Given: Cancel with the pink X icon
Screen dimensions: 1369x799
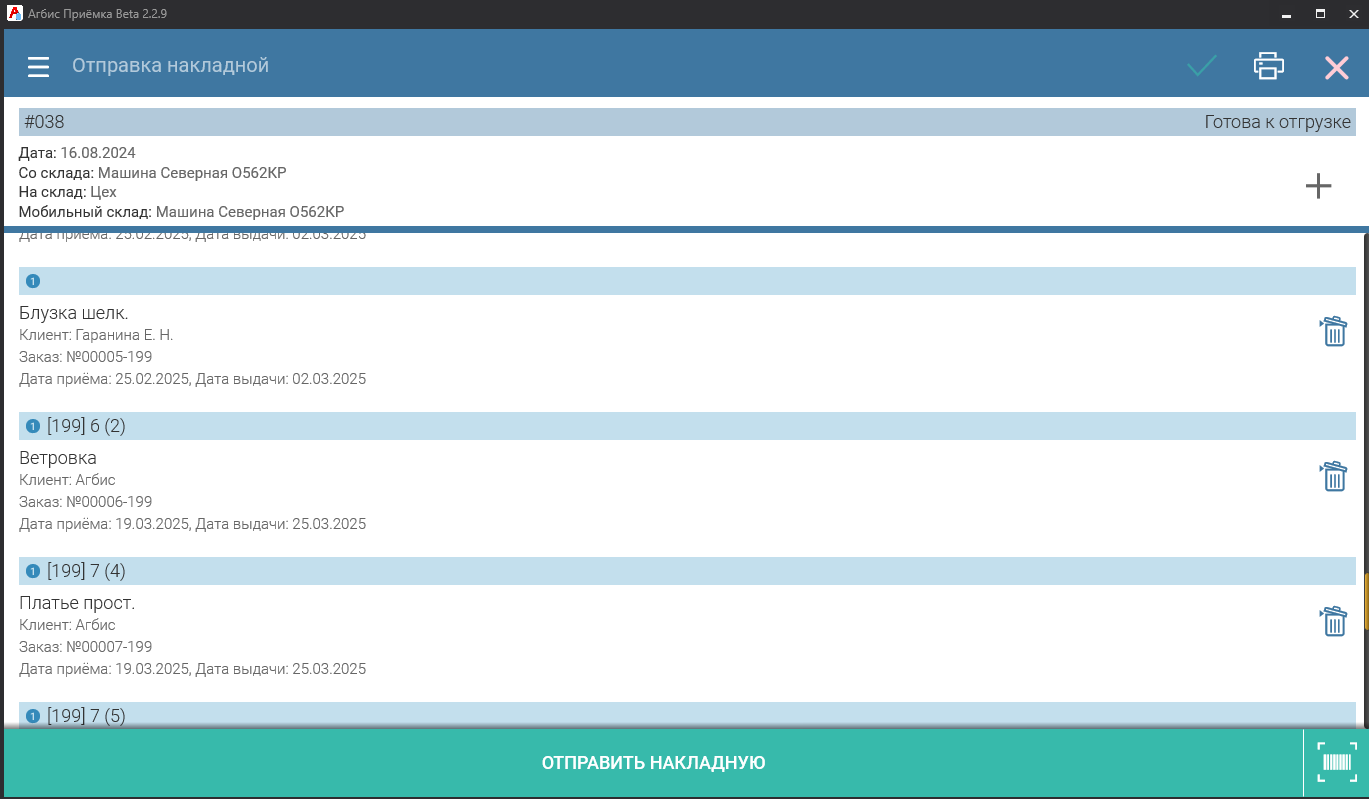Looking at the screenshot, I should click(x=1336, y=67).
